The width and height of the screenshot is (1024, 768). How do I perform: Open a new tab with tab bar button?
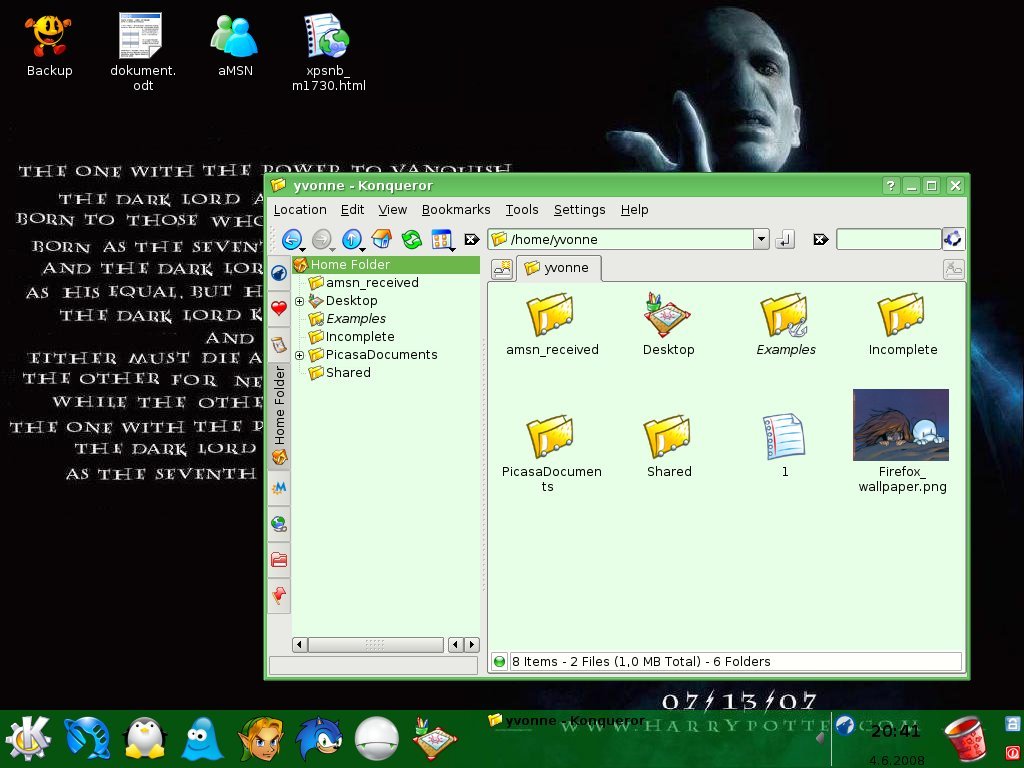coord(502,269)
